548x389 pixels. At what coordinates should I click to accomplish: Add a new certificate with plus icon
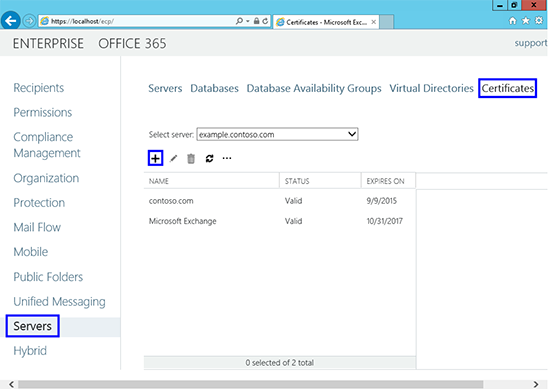pyautogui.click(x=156, y=158)
